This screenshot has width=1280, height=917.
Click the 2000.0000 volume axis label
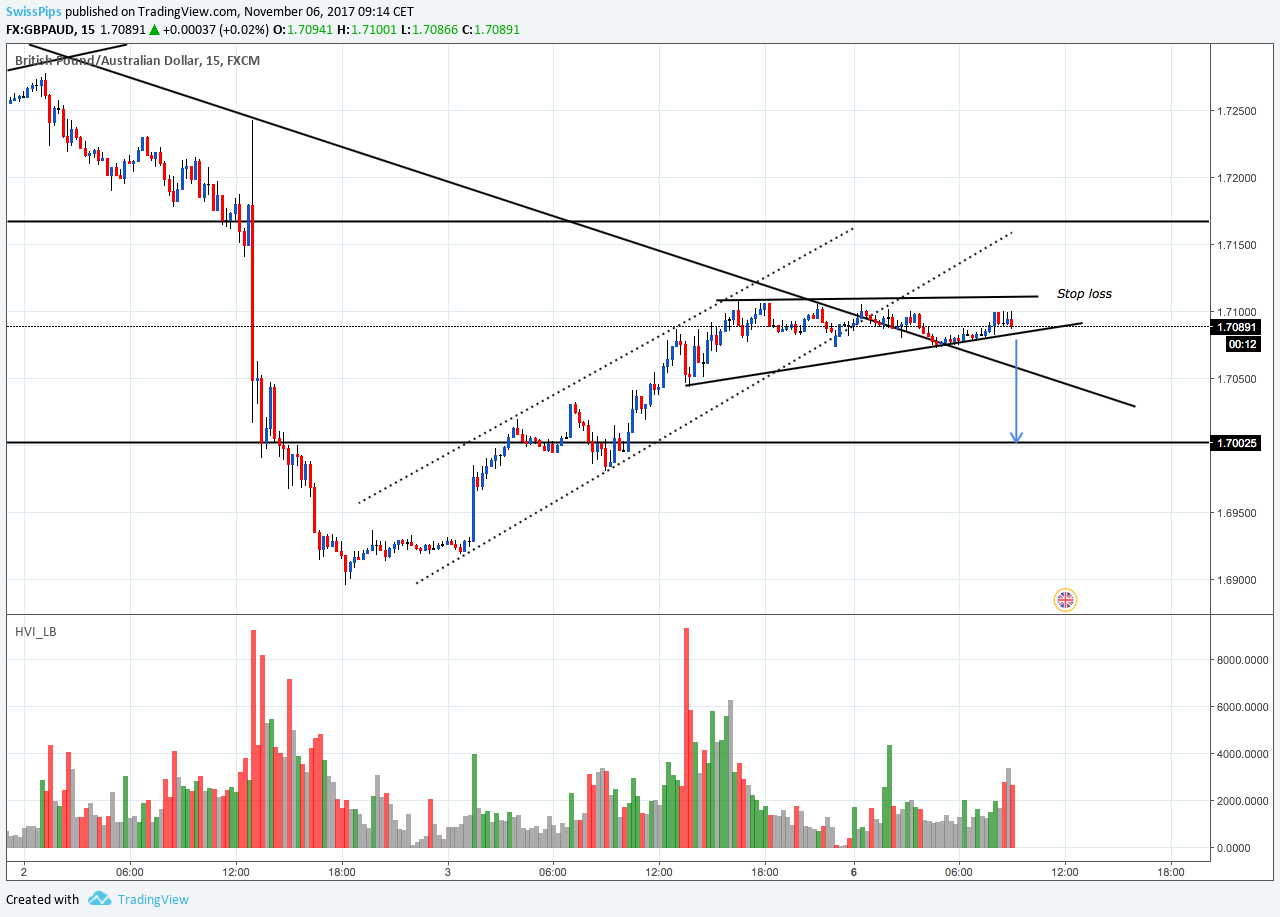point(1243,801)
